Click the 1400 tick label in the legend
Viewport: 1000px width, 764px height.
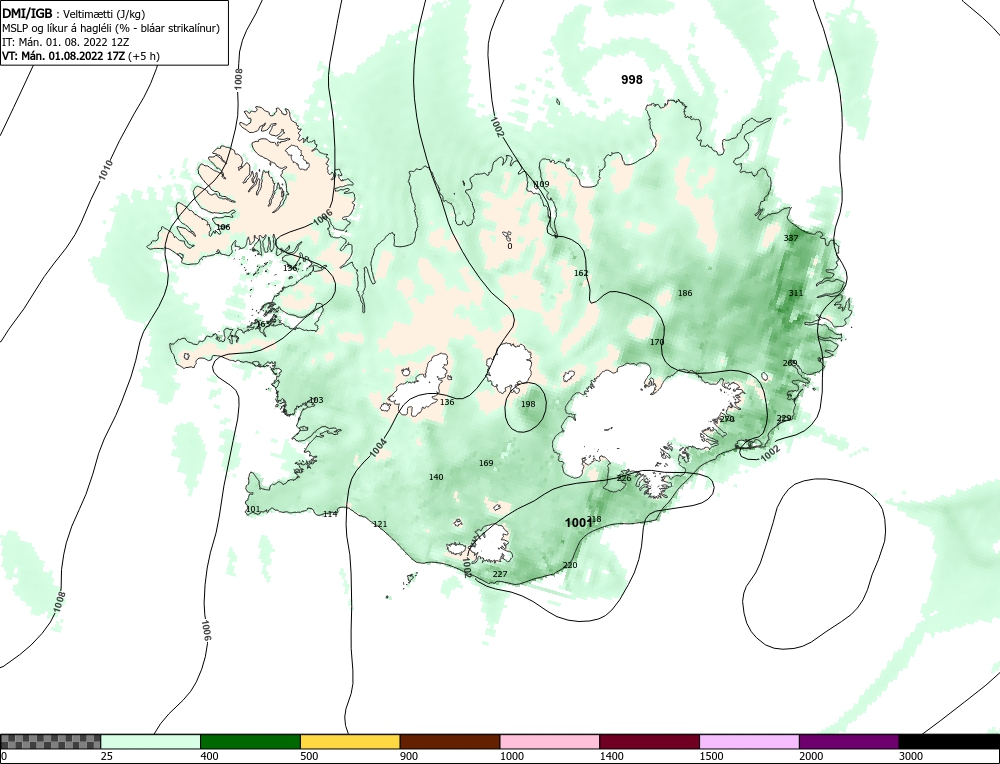point(611,757)
